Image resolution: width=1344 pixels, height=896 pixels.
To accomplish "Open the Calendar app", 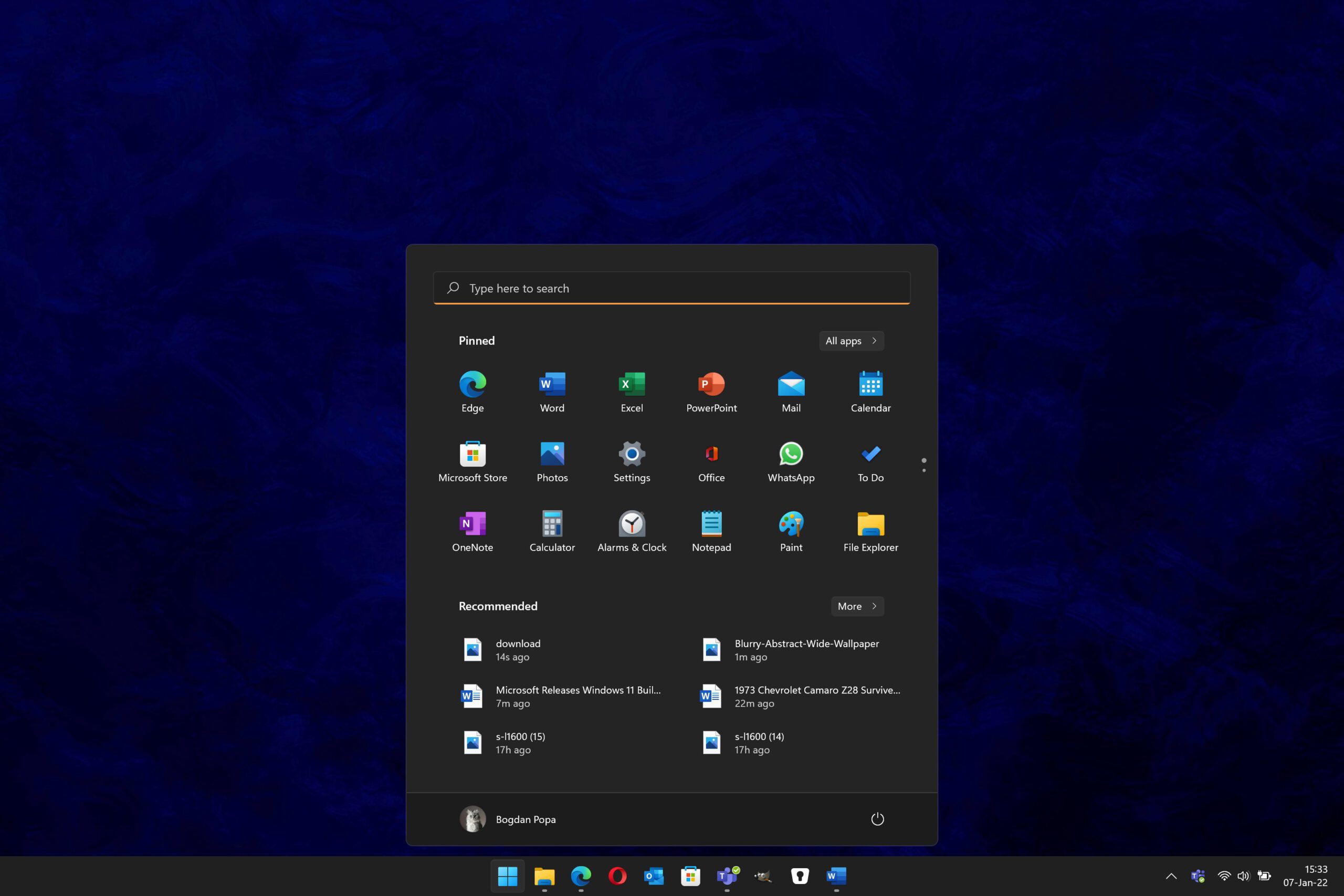I will pos(871,392).
